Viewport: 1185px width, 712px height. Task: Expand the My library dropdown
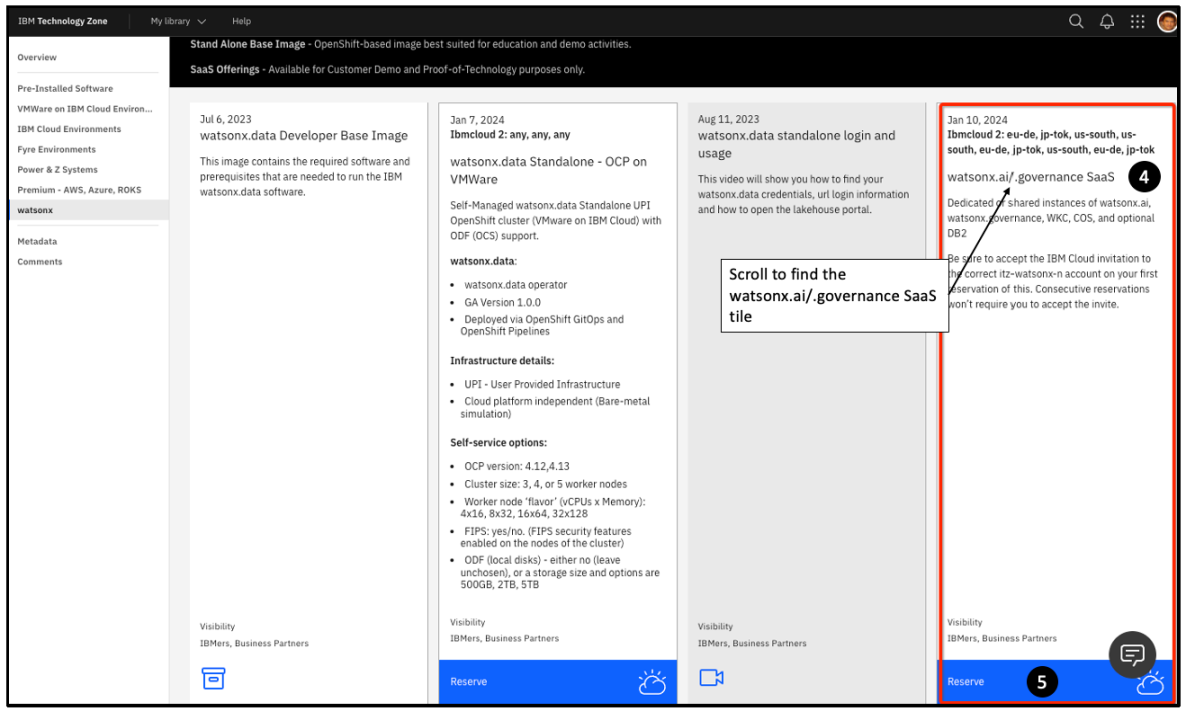[x=178, y=21]
